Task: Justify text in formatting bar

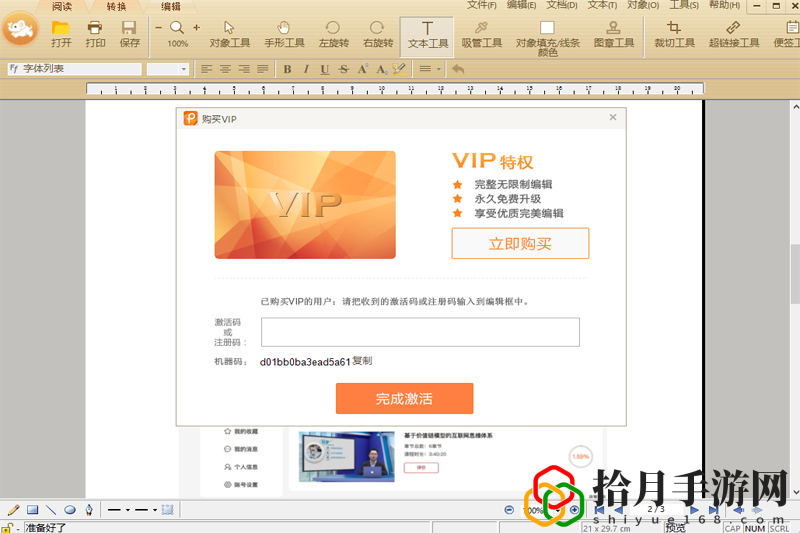Action: point(263,69)
